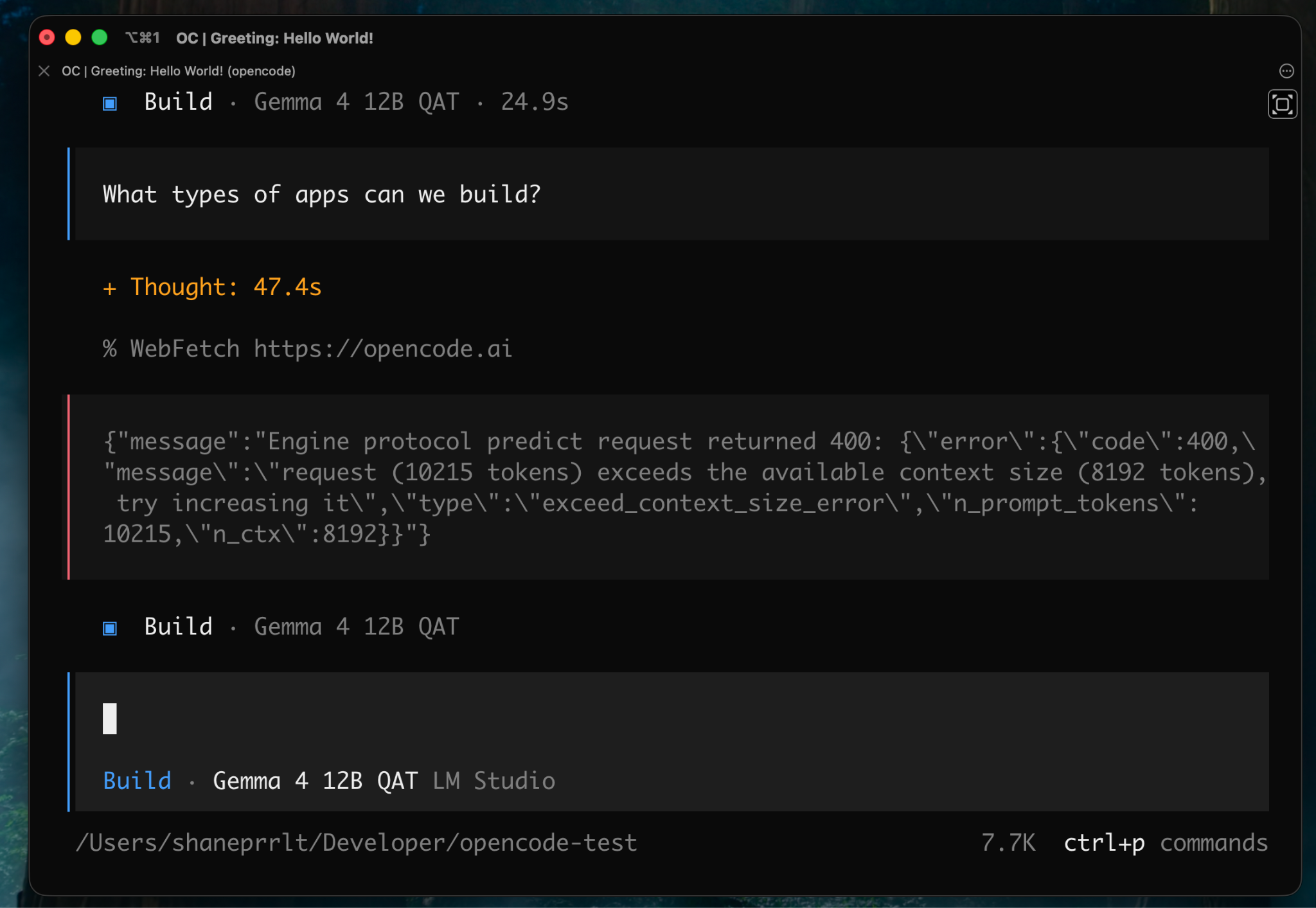Click the red close window button

click(47, 37)
